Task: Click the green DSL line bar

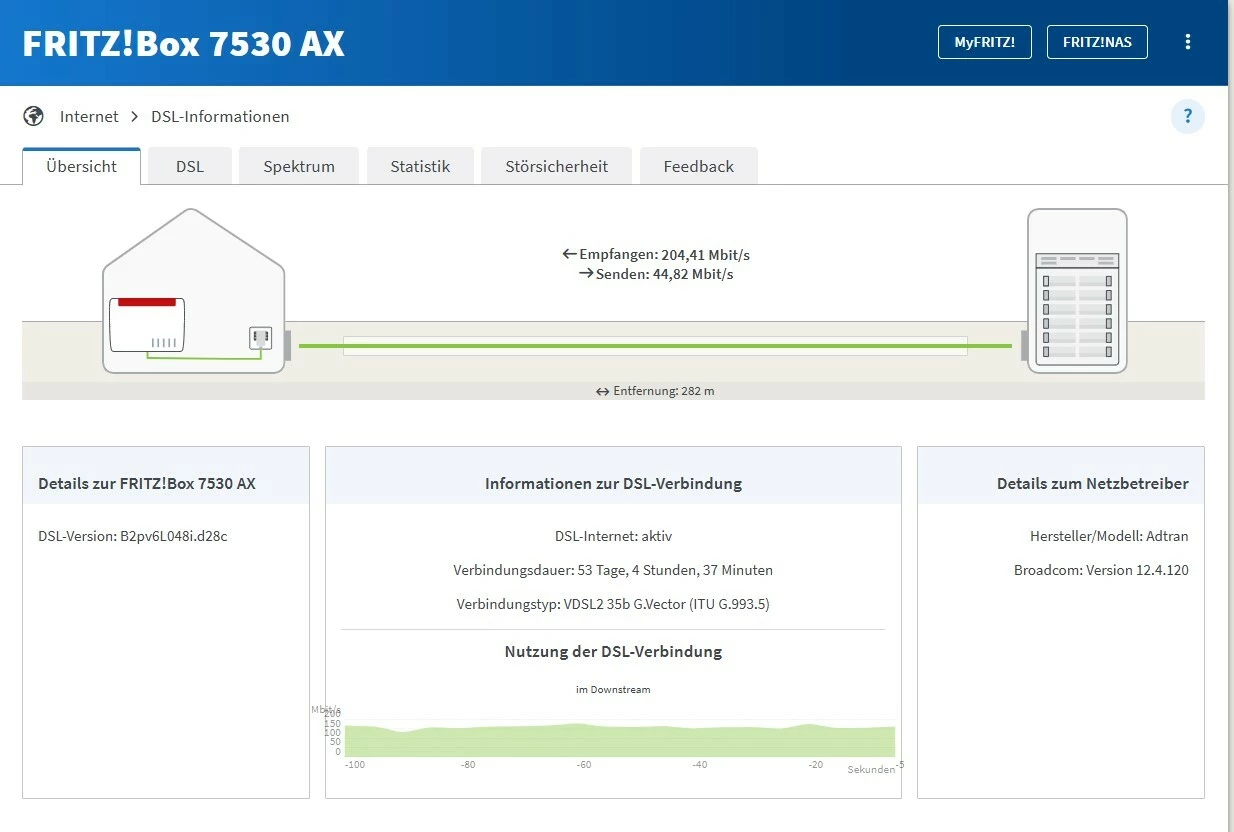Action: coord(655,346)
